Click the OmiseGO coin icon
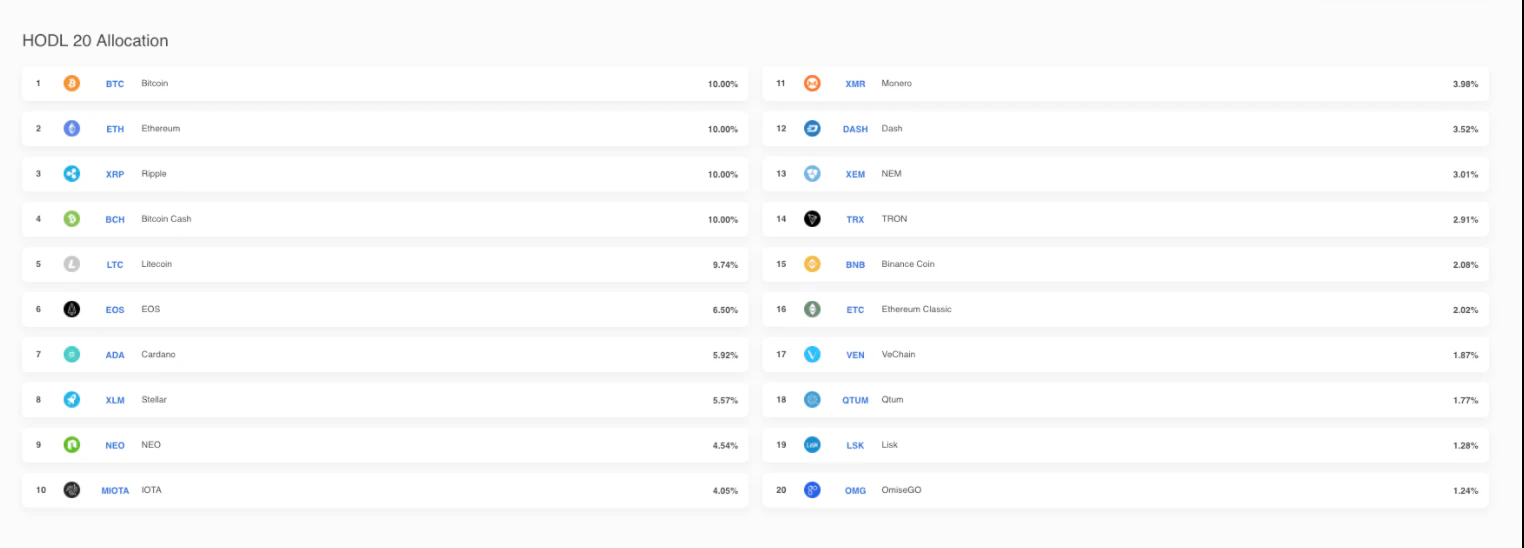1524x548 pixels. [812, 490]
